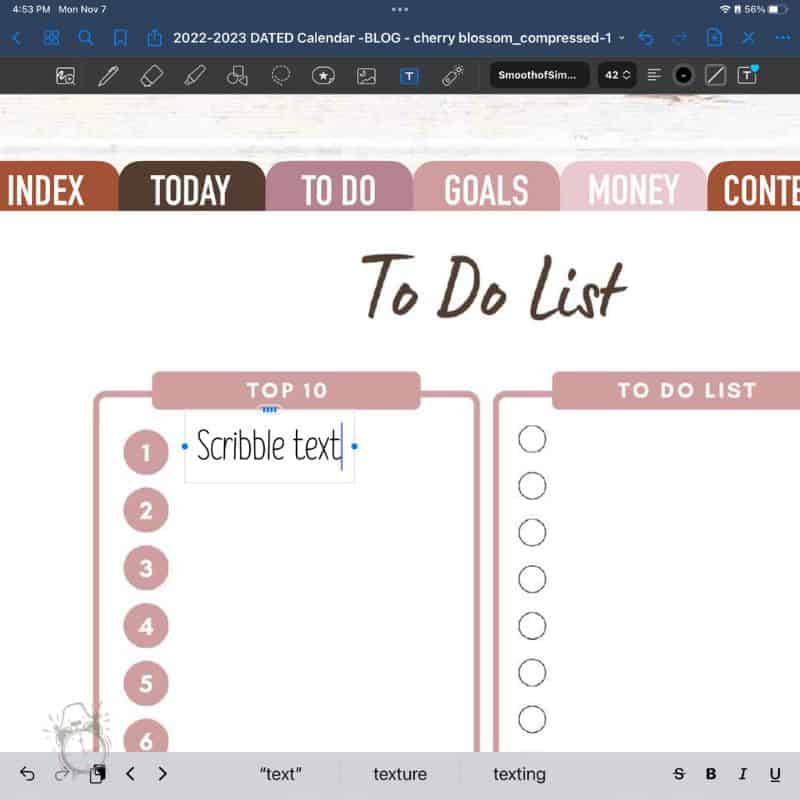Viewport: 800px width, 800px height.
Task: Open the text box style settings
Action: [x=747, y=75]
